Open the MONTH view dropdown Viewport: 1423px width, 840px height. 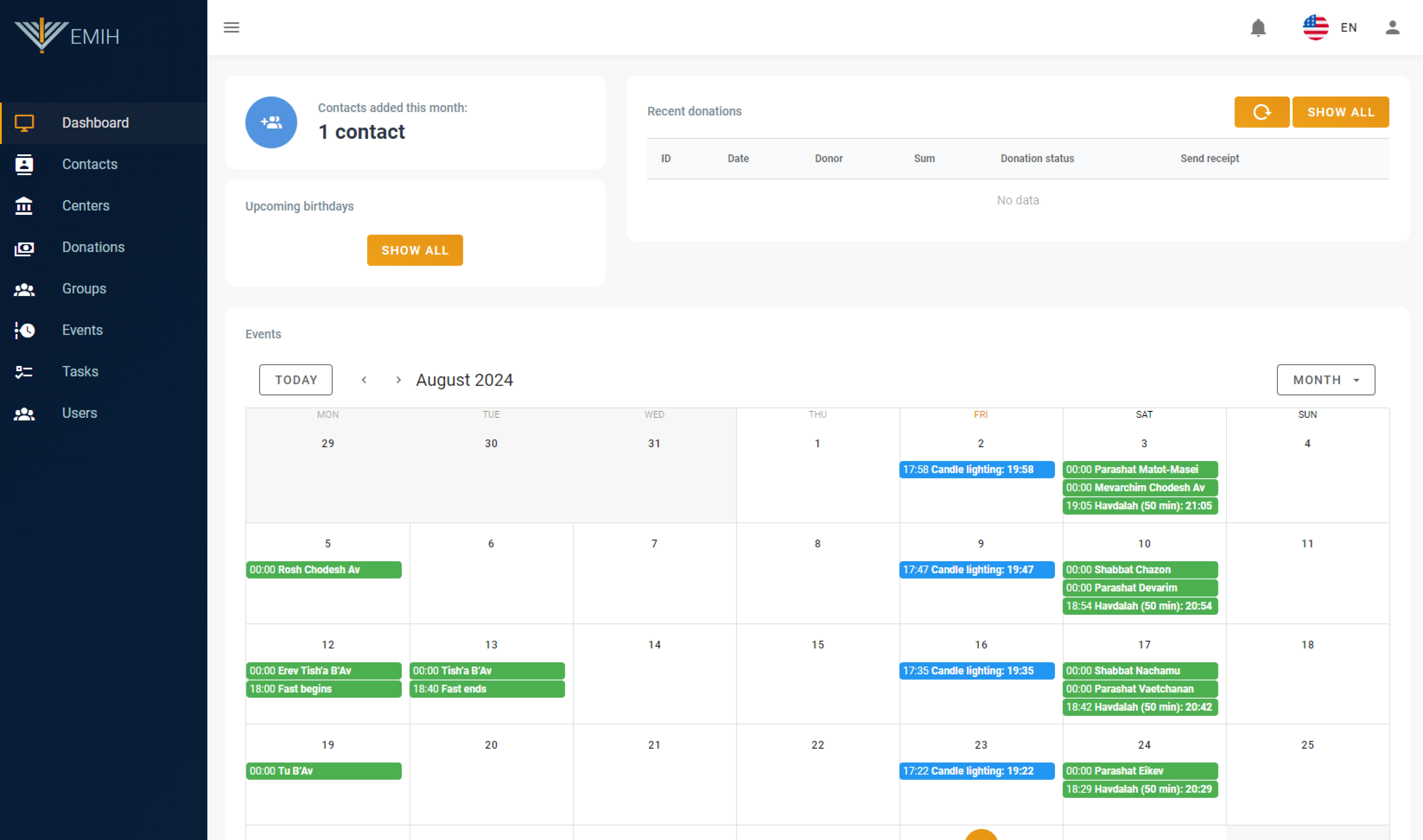[x=1325, y=380]
